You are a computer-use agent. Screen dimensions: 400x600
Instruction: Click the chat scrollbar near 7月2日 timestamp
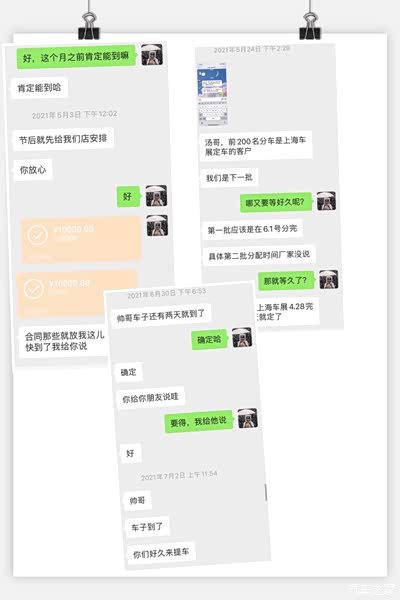[x=266, y=492]
